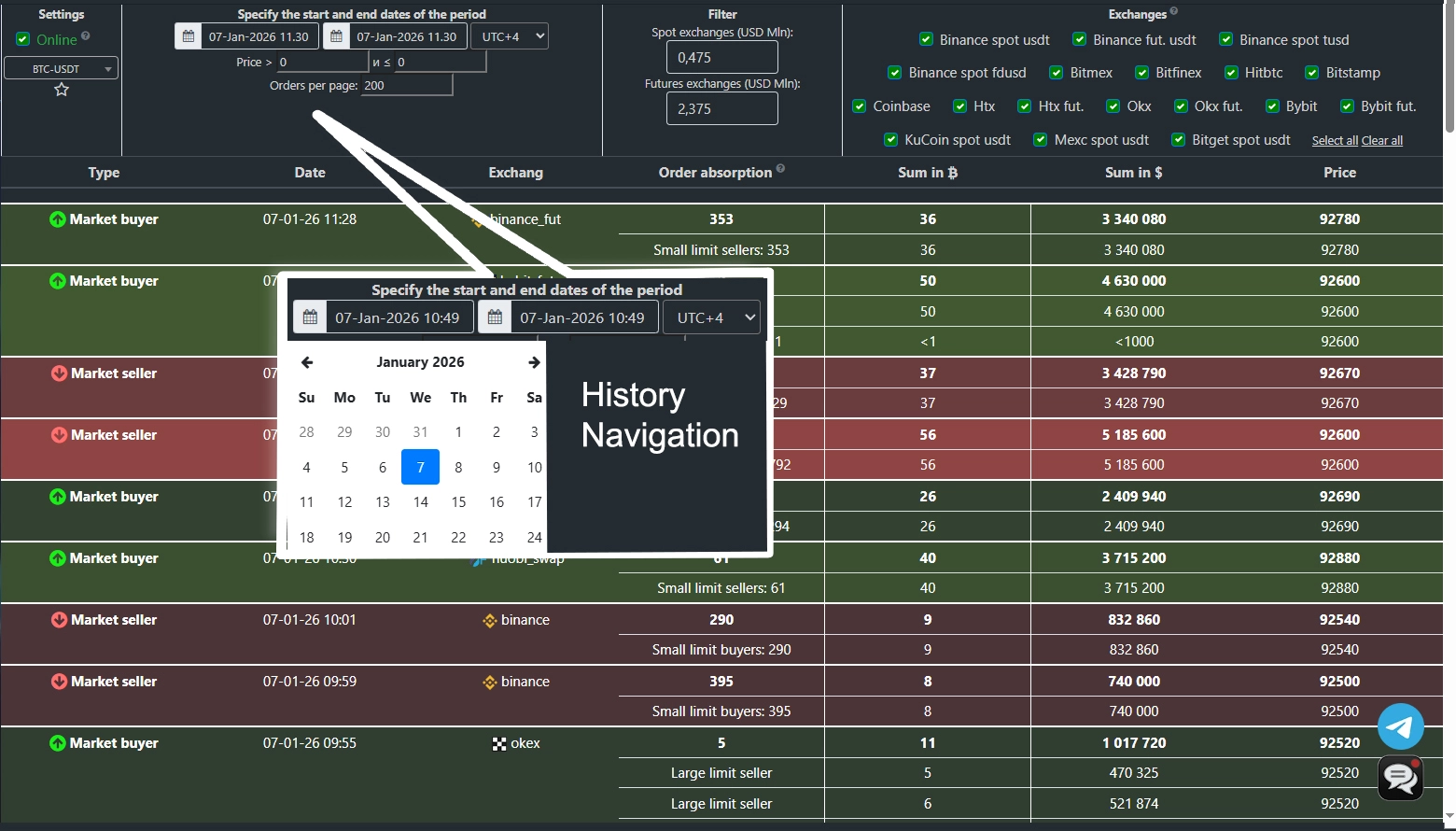Click the Price column header
This screenshot has width=1456, height=831.
point(1339,173)
